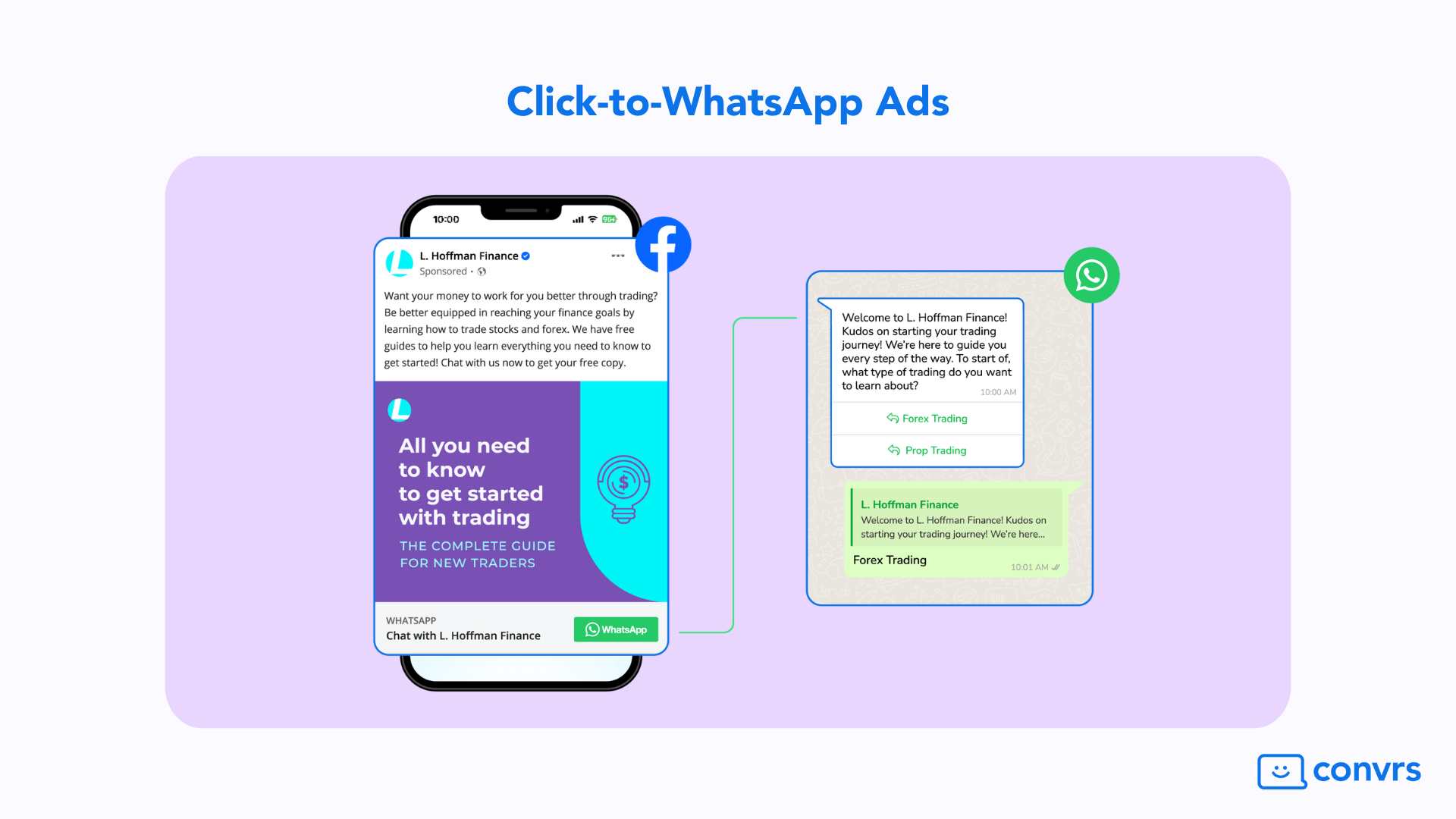
Task: Click the WhatsApp button on the Facebook ad
Action: (616, 628)
